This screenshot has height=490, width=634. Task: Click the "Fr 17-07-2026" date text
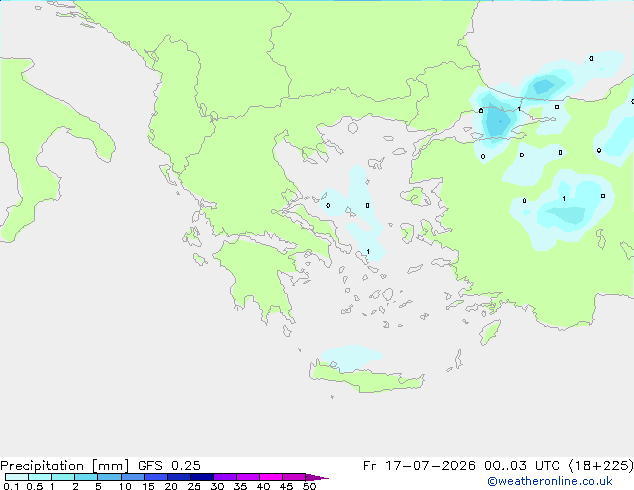click(x=419, y=466)
